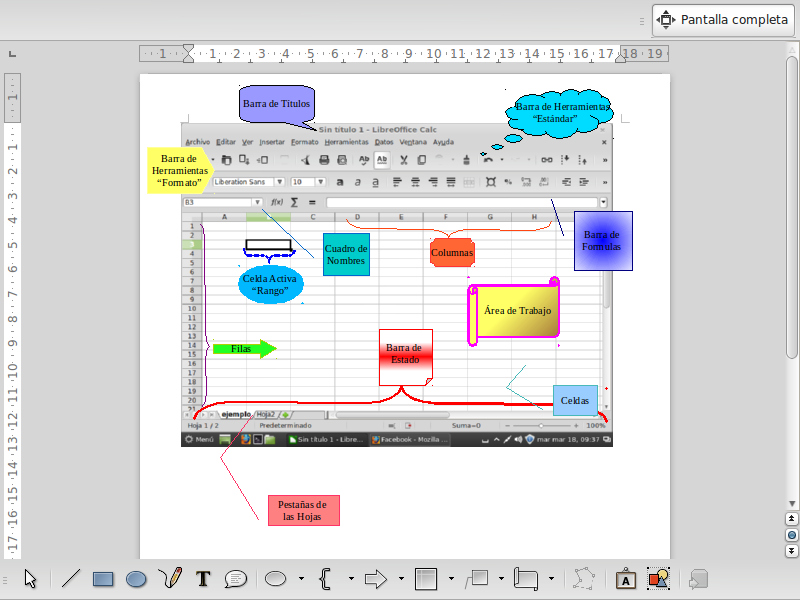Click the vertical ruler at mark 8
800x600 pixels.
(x=12, y=319)
